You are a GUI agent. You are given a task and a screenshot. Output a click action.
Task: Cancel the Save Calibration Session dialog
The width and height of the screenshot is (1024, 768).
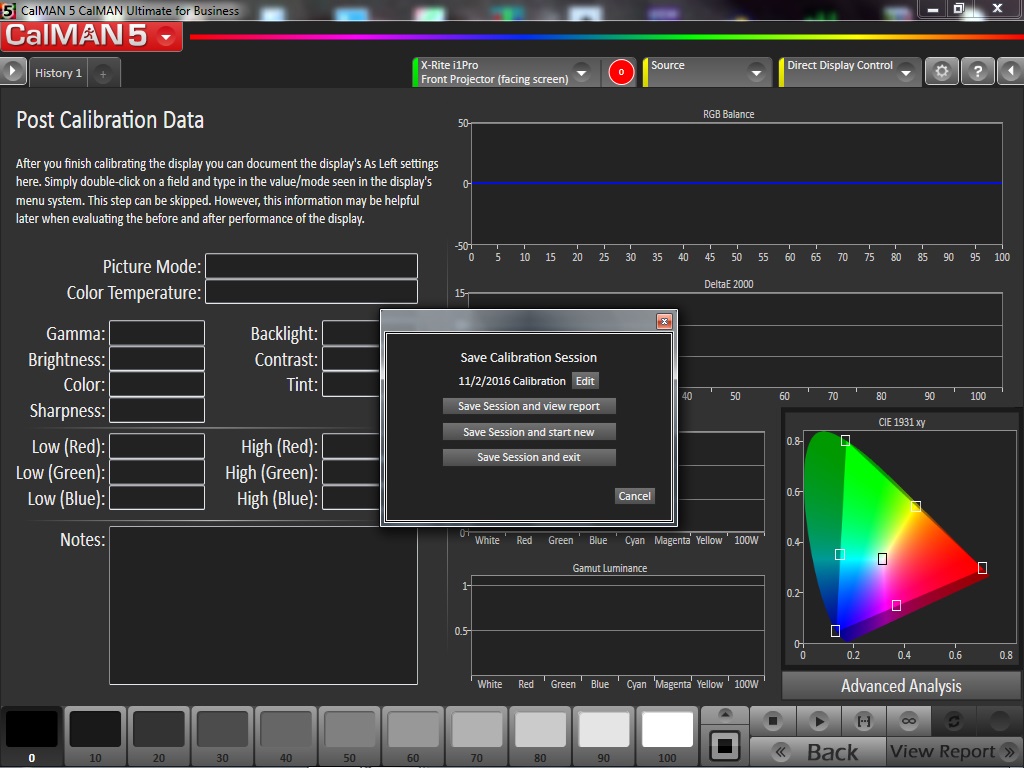[x=634, y=496]
